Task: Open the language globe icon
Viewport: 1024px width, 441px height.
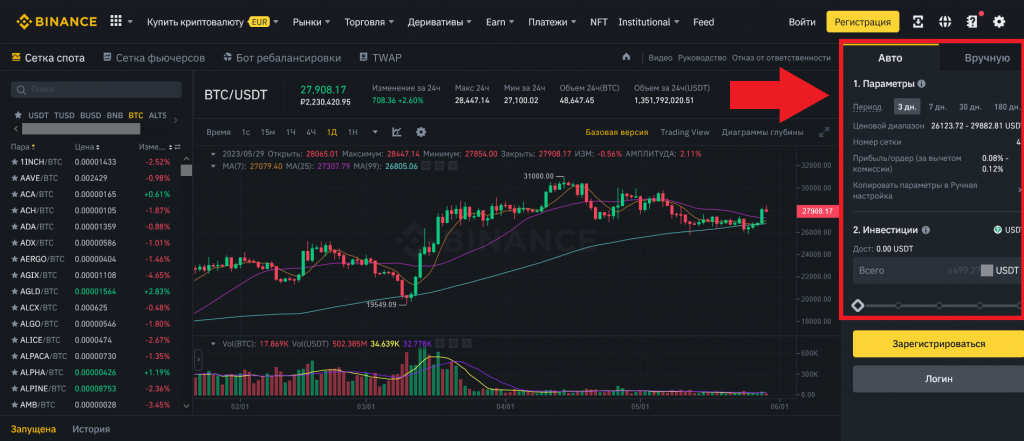Action: click(944, 22)
